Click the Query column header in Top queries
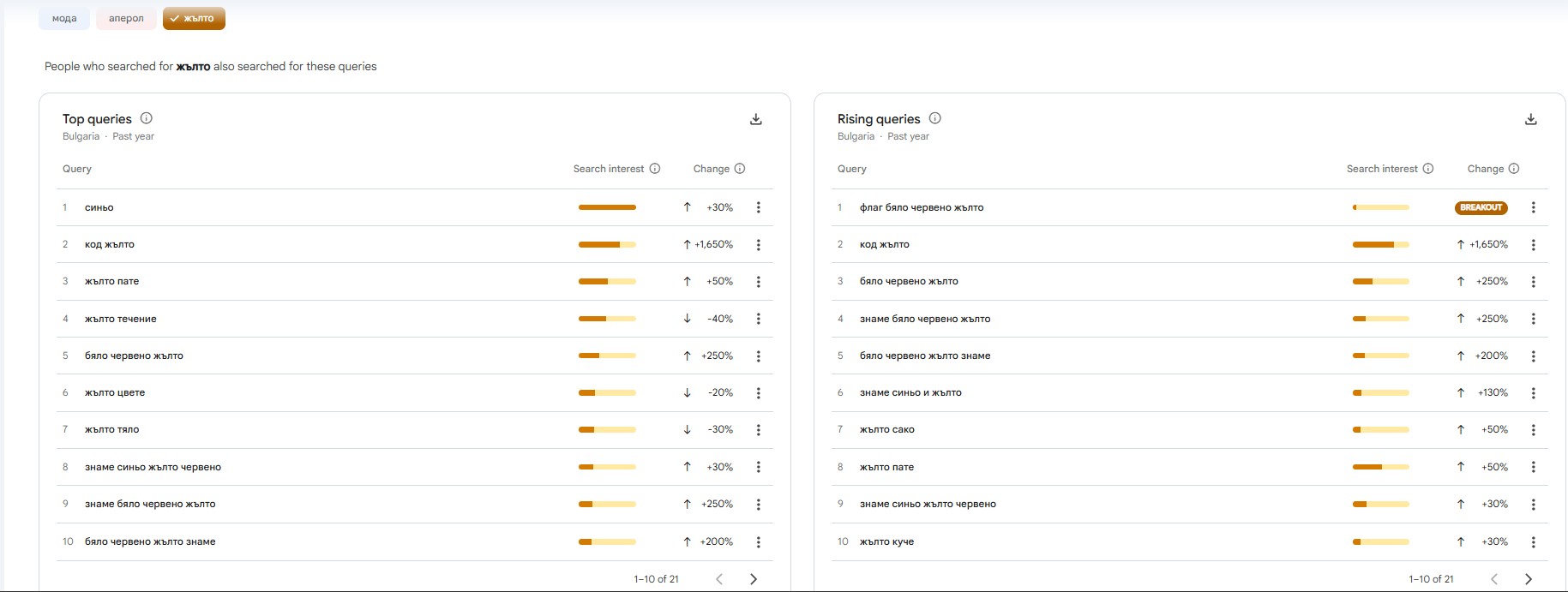The width and height of the screenshot is (1568, 592). pyautogui.click(x=77, y=169)
